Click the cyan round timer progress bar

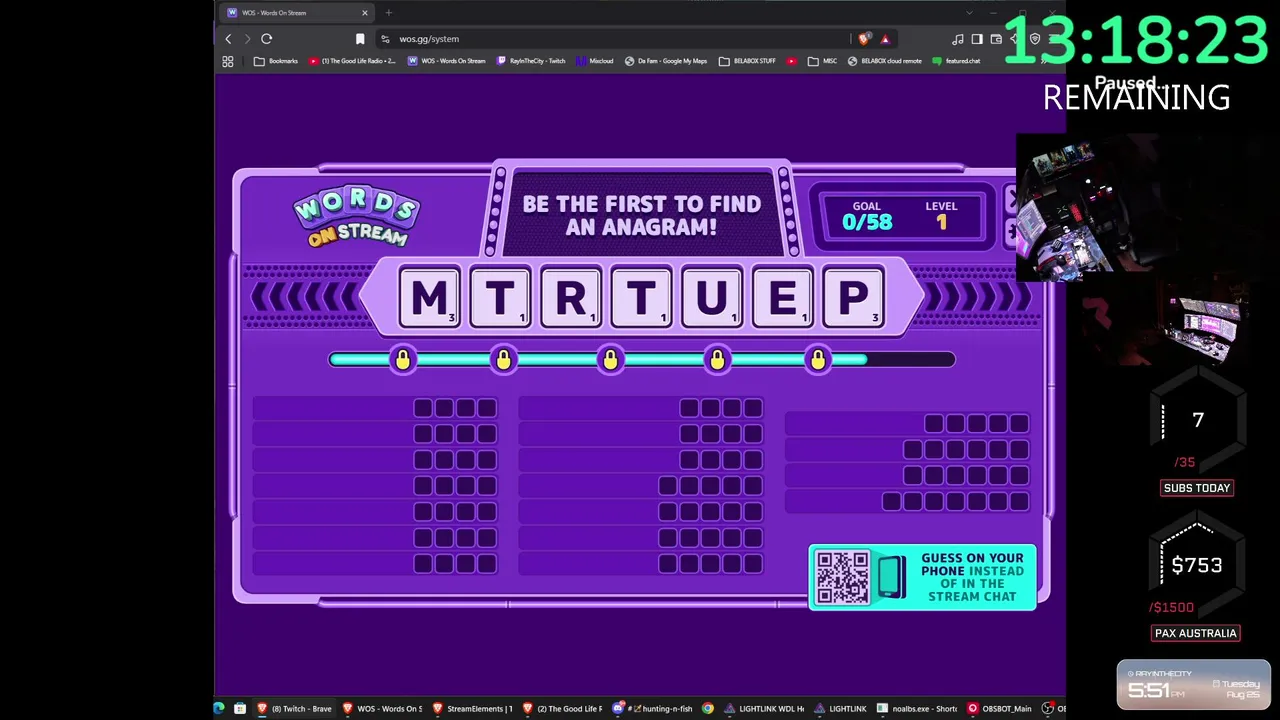642,359
